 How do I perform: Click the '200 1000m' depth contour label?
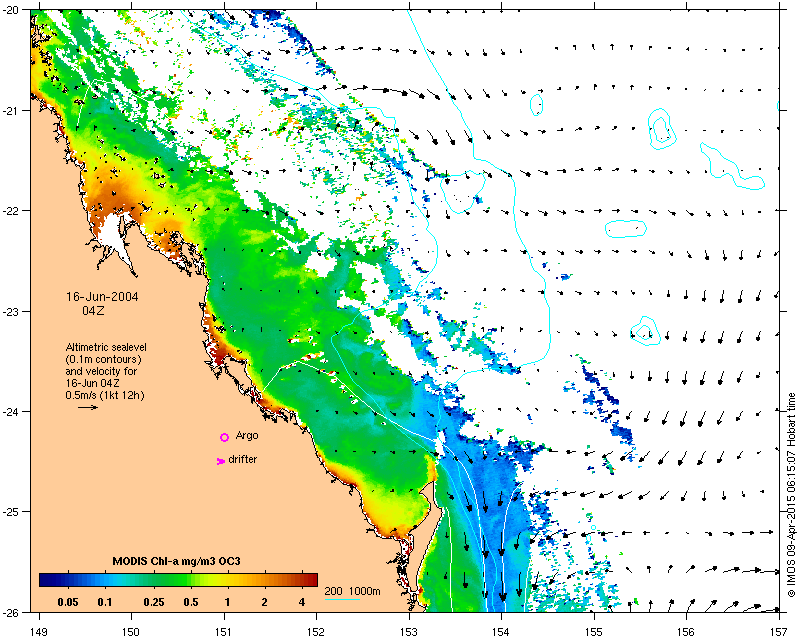tap(353, 592)
